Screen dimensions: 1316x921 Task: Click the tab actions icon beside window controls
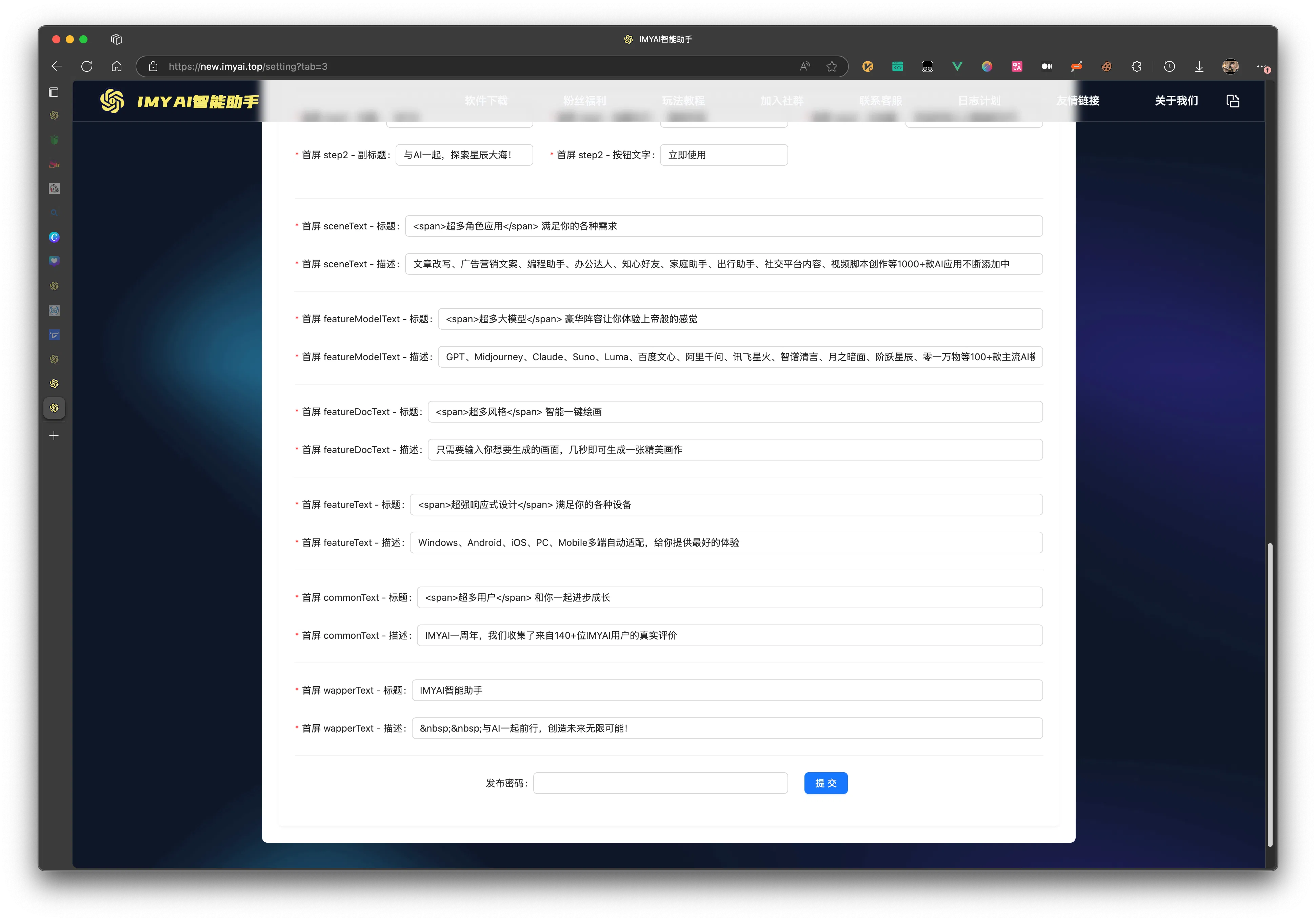click(116, 39)
